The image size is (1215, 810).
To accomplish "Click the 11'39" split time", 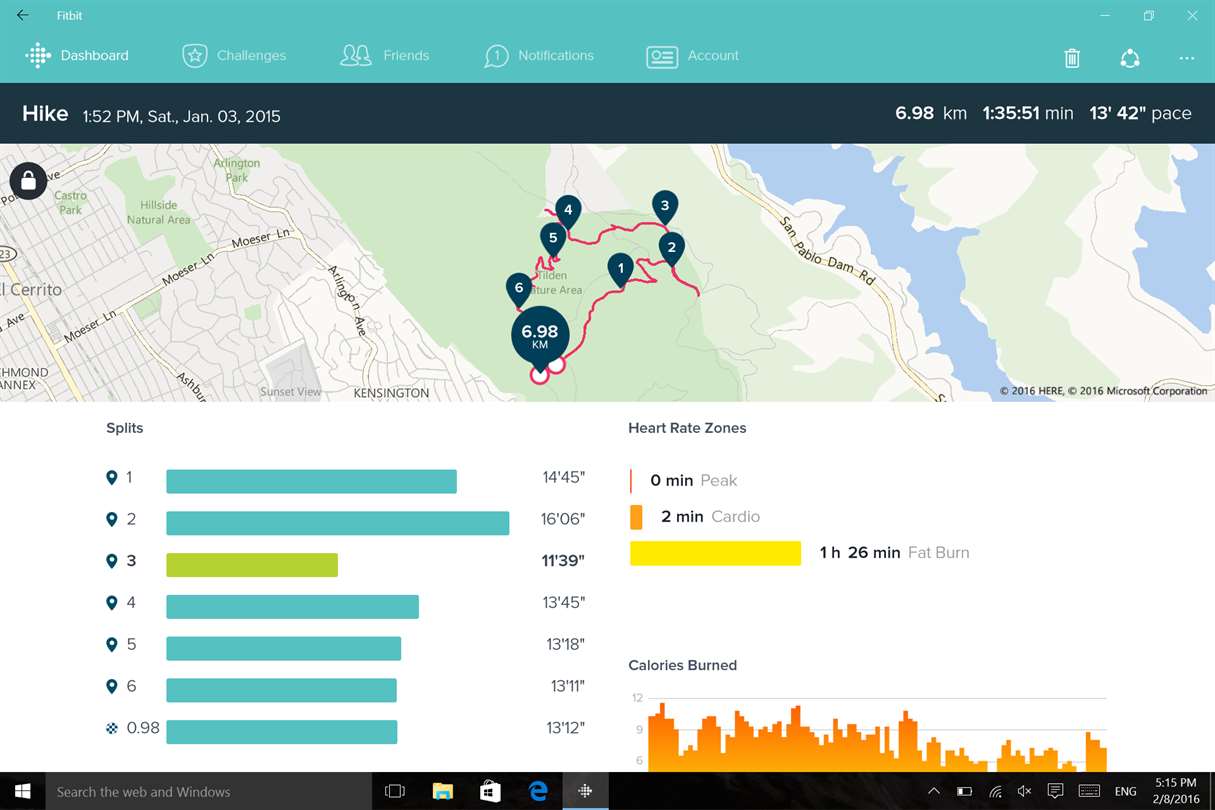I will tap(563, 561).
